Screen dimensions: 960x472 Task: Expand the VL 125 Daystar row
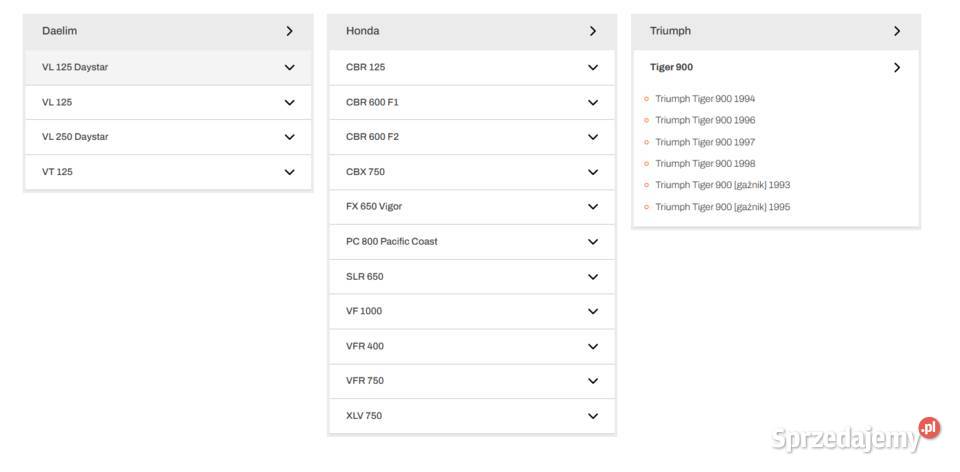pyautogui.click(x=168, y=67)
